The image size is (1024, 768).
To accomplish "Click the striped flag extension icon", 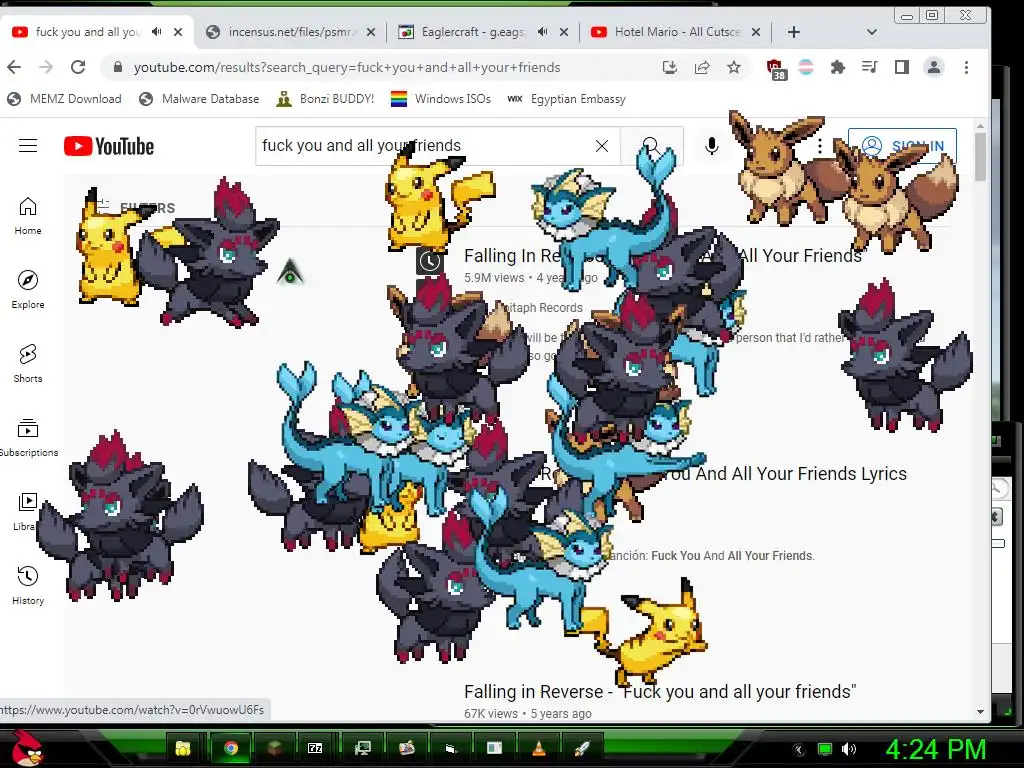I will tap(806, 67).
